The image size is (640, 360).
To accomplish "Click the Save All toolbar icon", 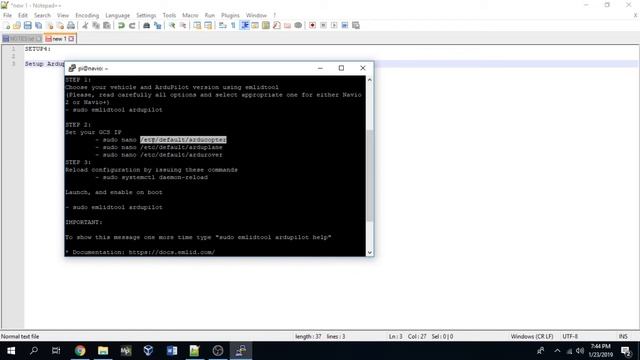I will [x=38, y=25].
